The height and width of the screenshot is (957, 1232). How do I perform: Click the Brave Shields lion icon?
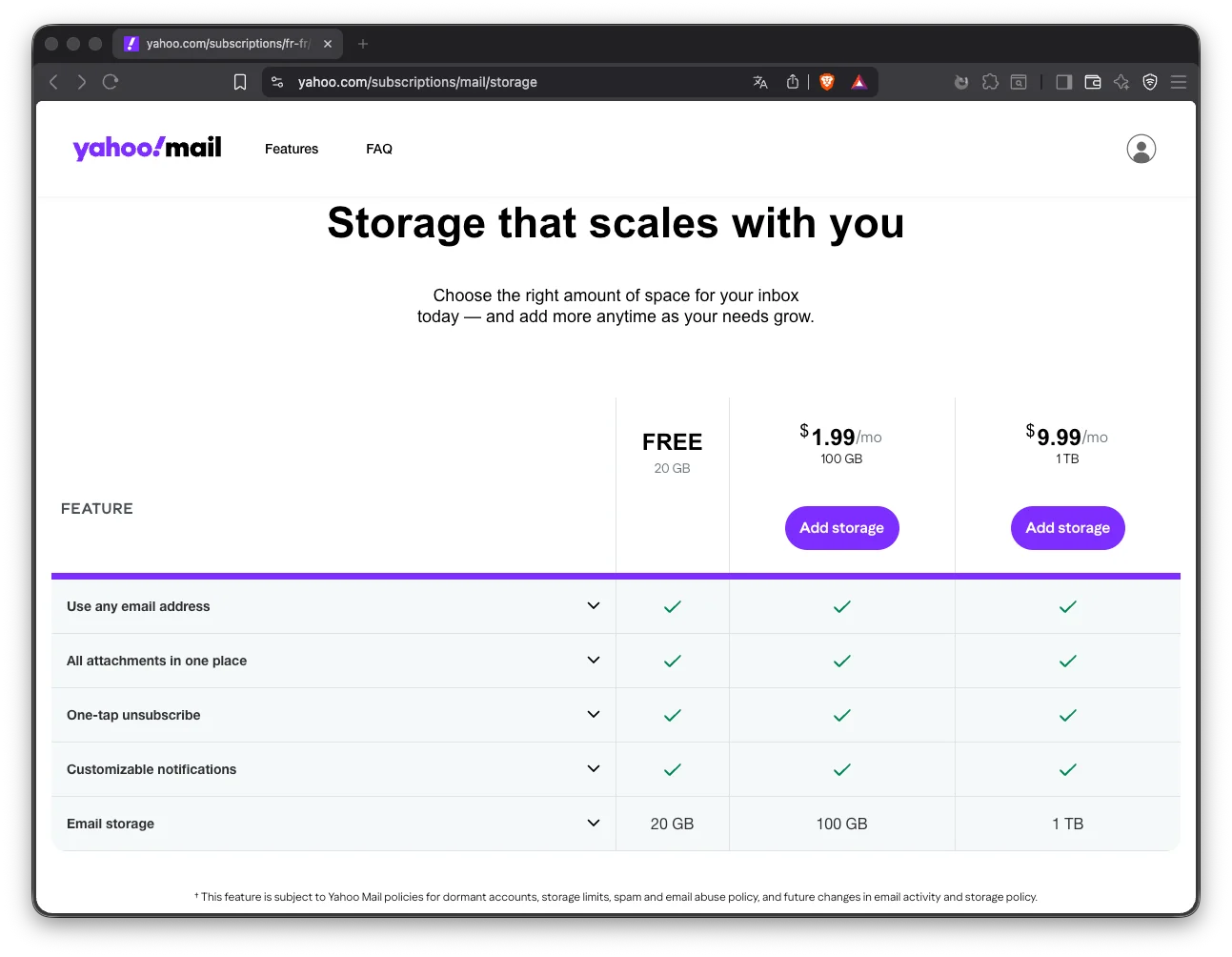click(x=827, y=82)
